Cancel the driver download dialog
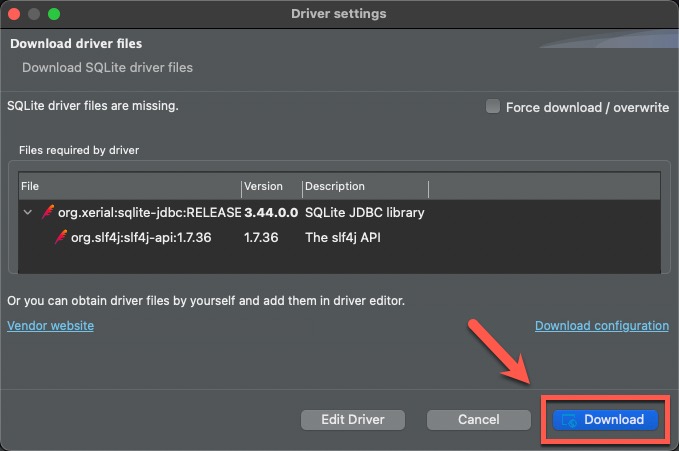 479,419
